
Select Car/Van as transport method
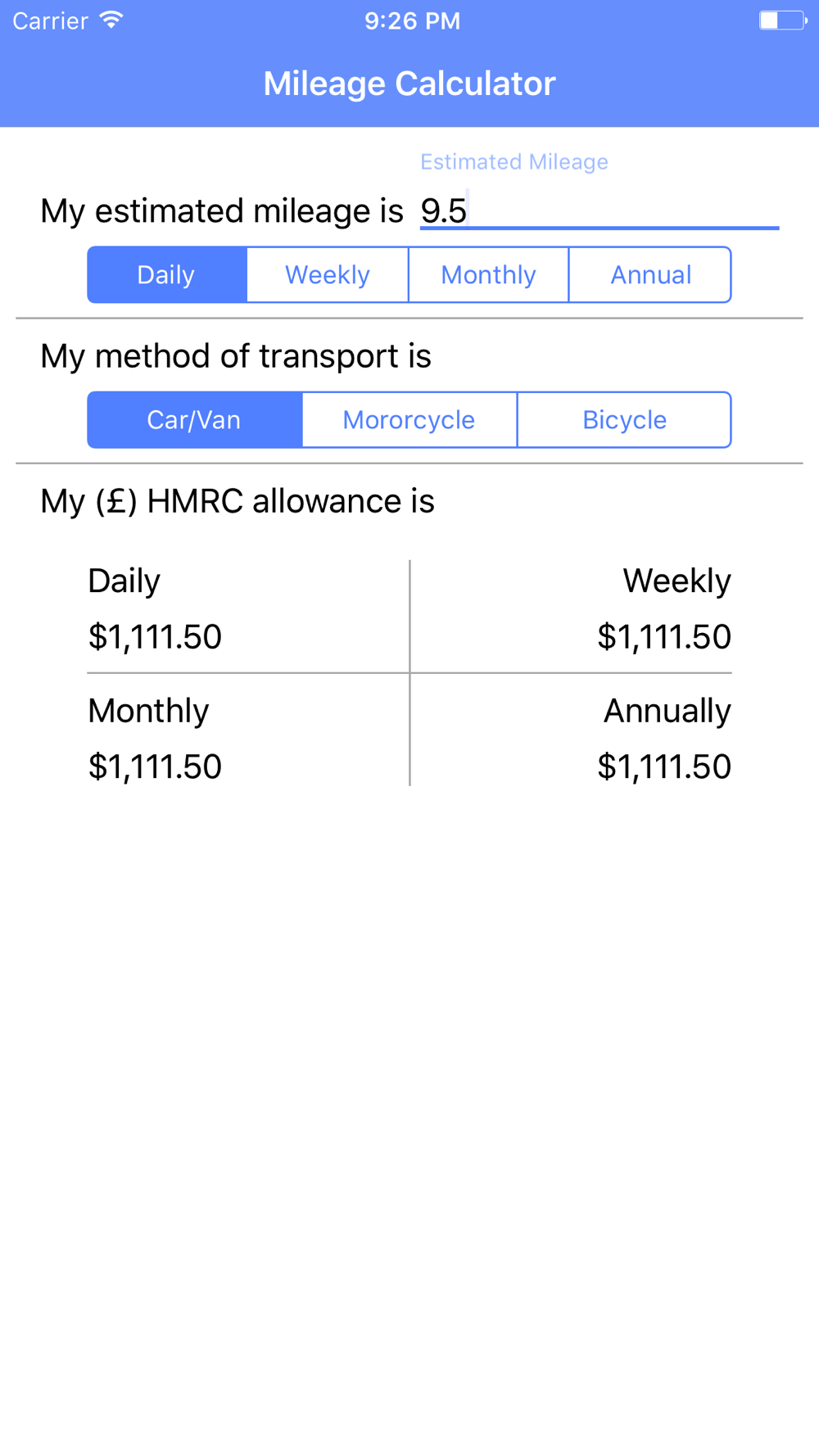tap(194, 420)
